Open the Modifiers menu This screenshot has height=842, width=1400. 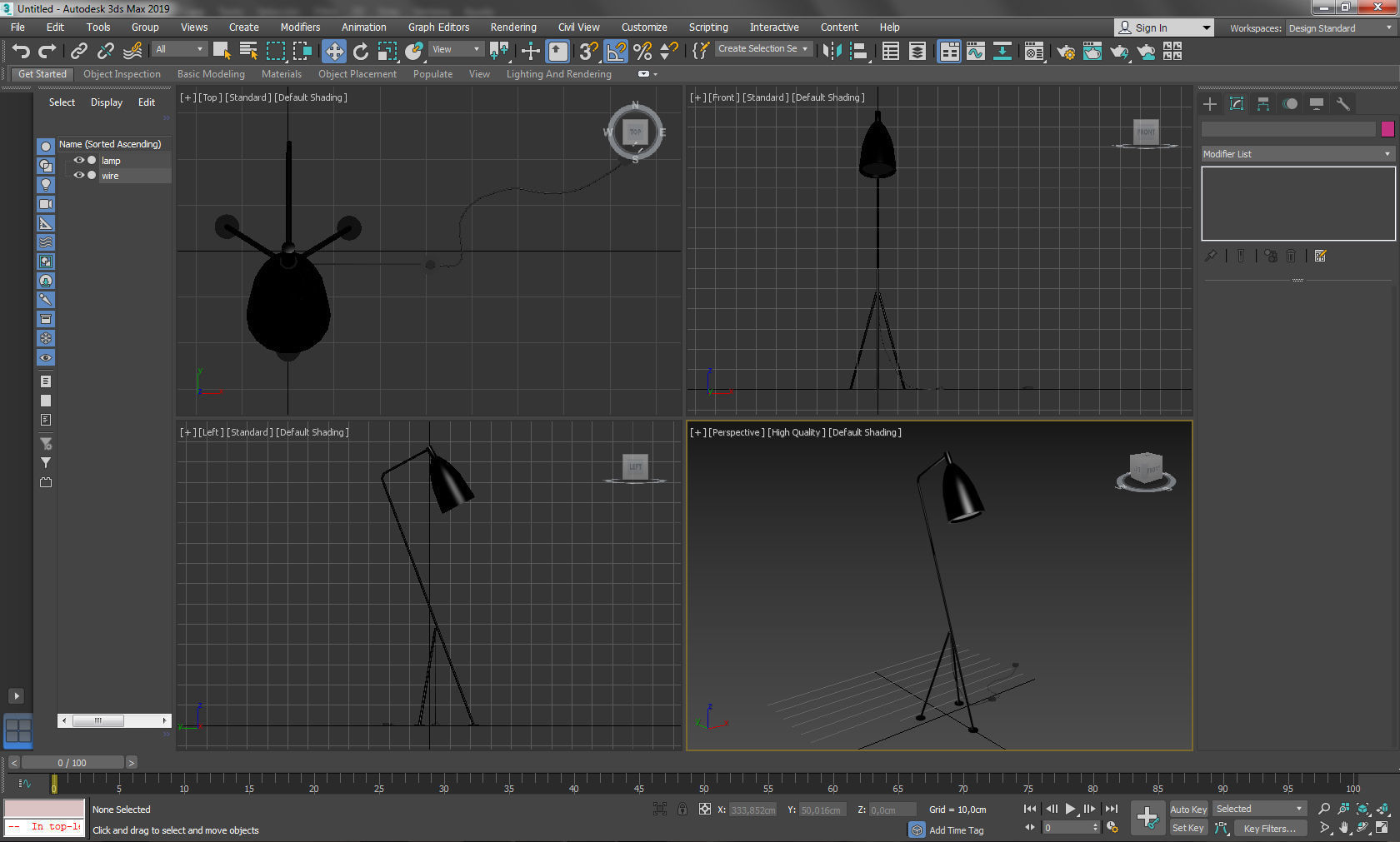pyautogui.click(x=300, y=27)
